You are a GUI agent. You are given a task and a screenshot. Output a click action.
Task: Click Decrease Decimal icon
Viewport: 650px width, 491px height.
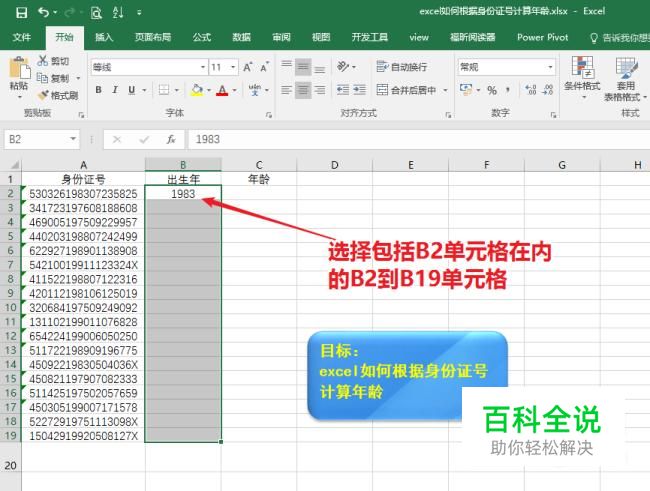tap(548, 90)
